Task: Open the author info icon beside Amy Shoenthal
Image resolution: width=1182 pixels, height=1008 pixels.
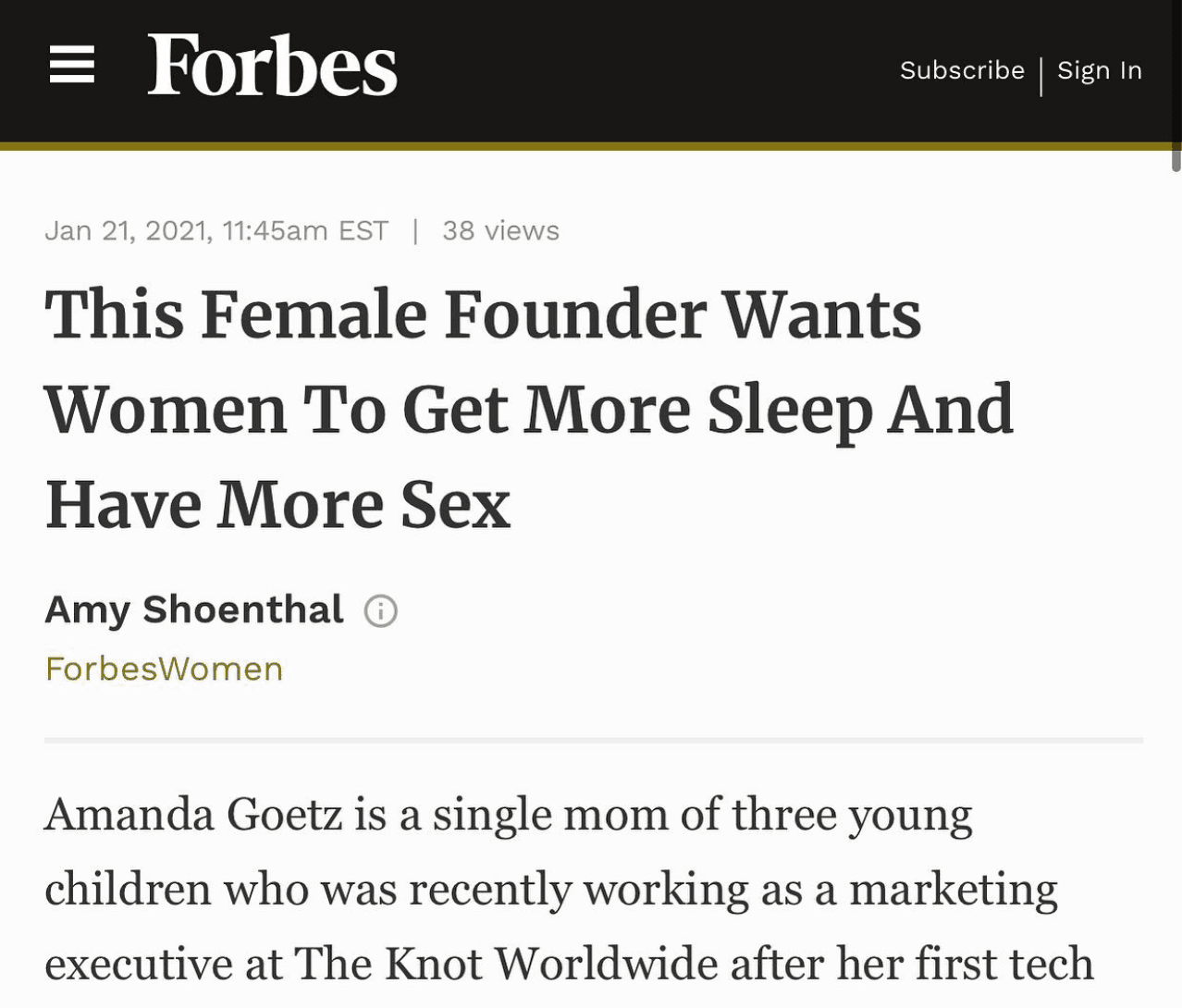Action: (380, 611)
